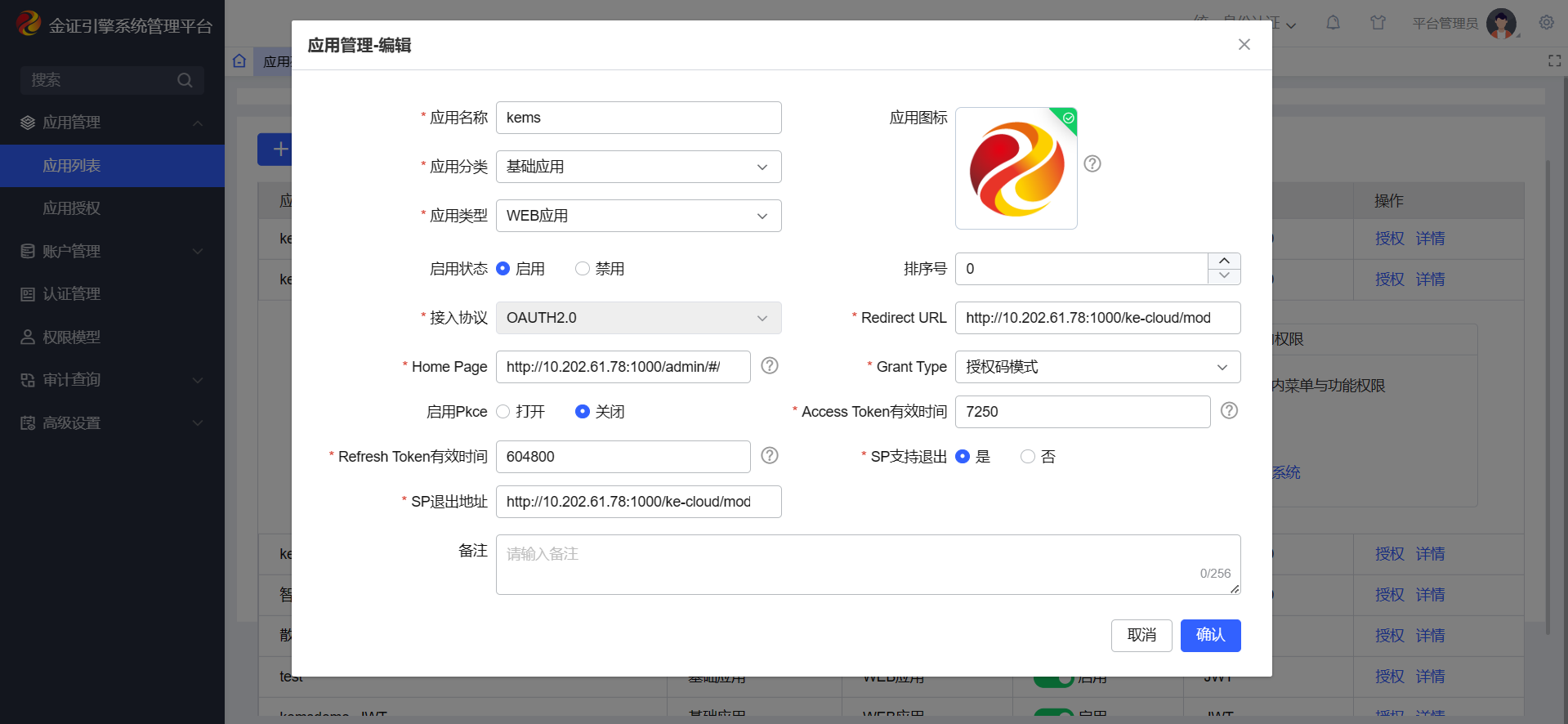The image size is (1568, 724).
Task: Click the Home Page input field
Action: click(623, 367)
